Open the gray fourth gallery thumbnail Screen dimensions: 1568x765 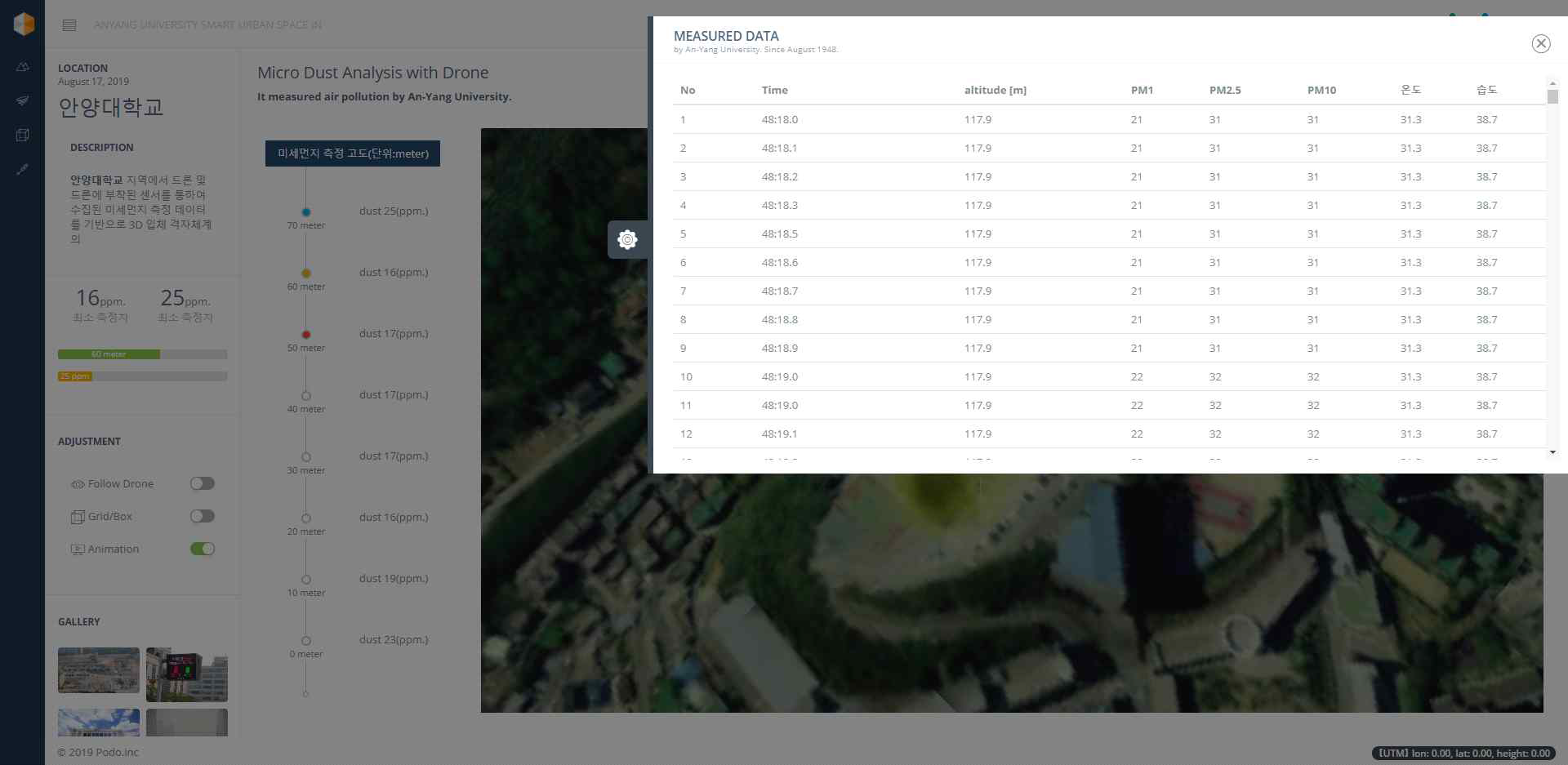[187, 723]
